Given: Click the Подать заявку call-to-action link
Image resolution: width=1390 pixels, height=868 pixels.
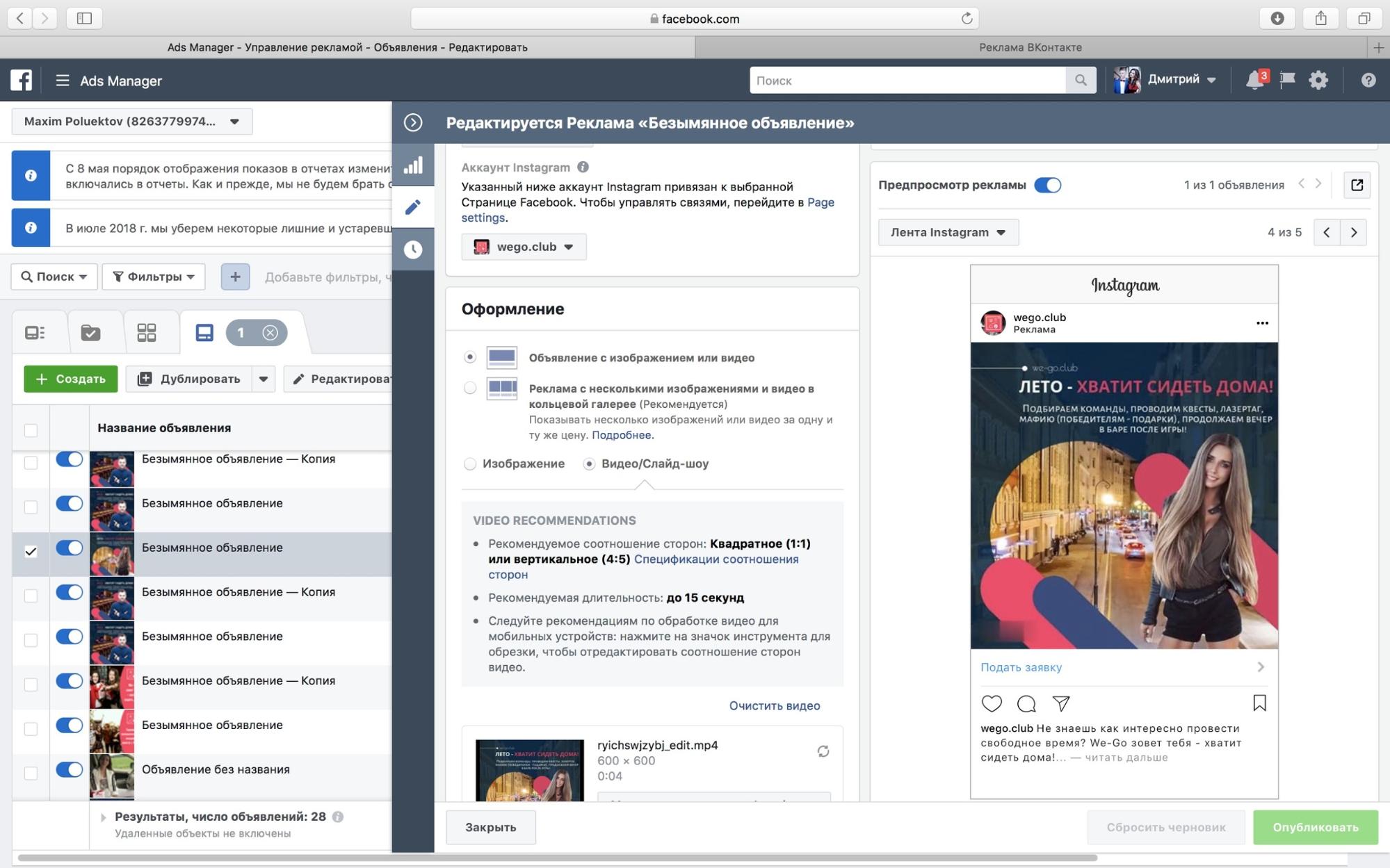Looking at the screenshot, I should [1020, 665].
